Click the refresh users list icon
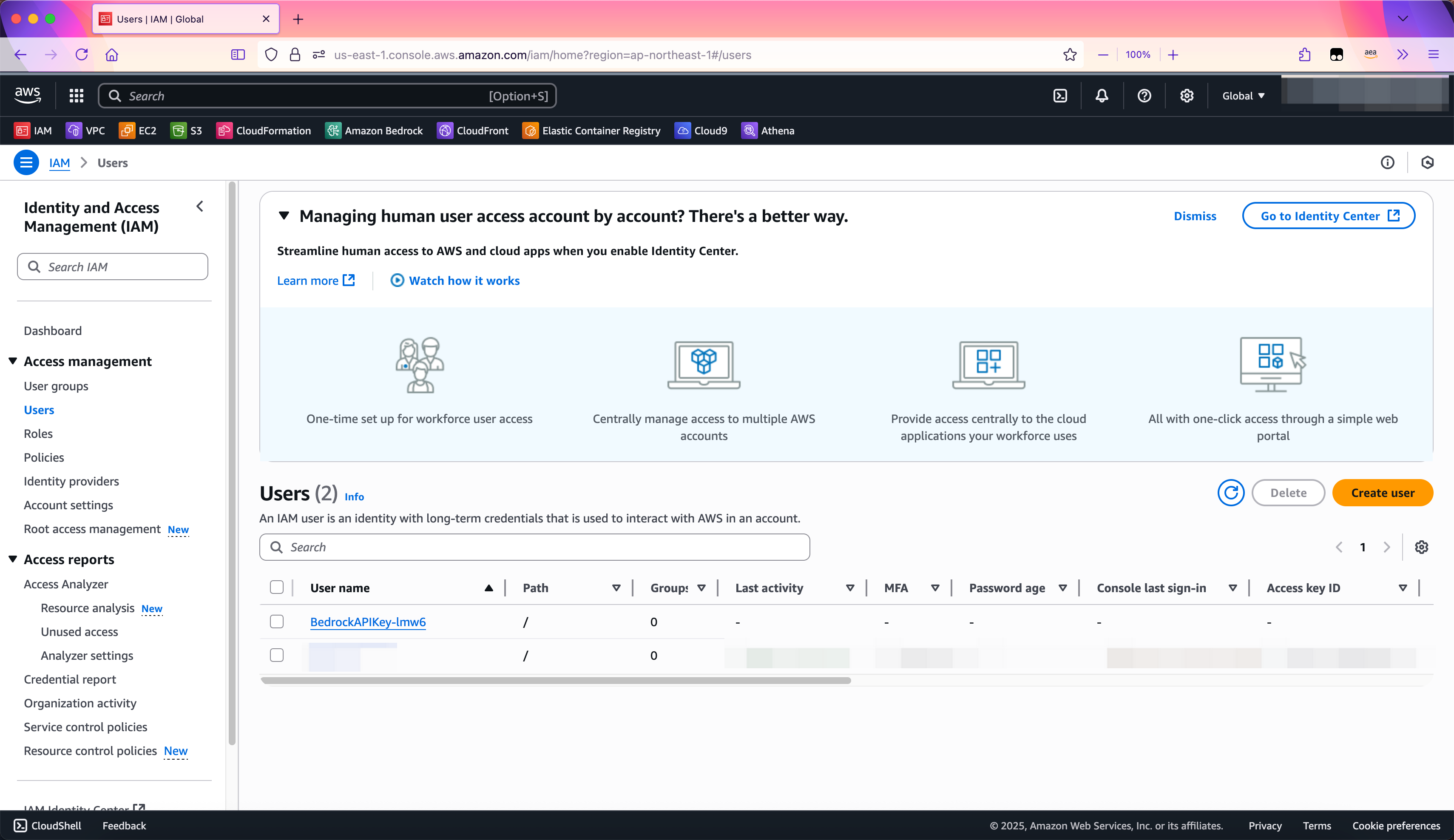This screenshot has height=840, width=1454. click(x=1231, y=493)
